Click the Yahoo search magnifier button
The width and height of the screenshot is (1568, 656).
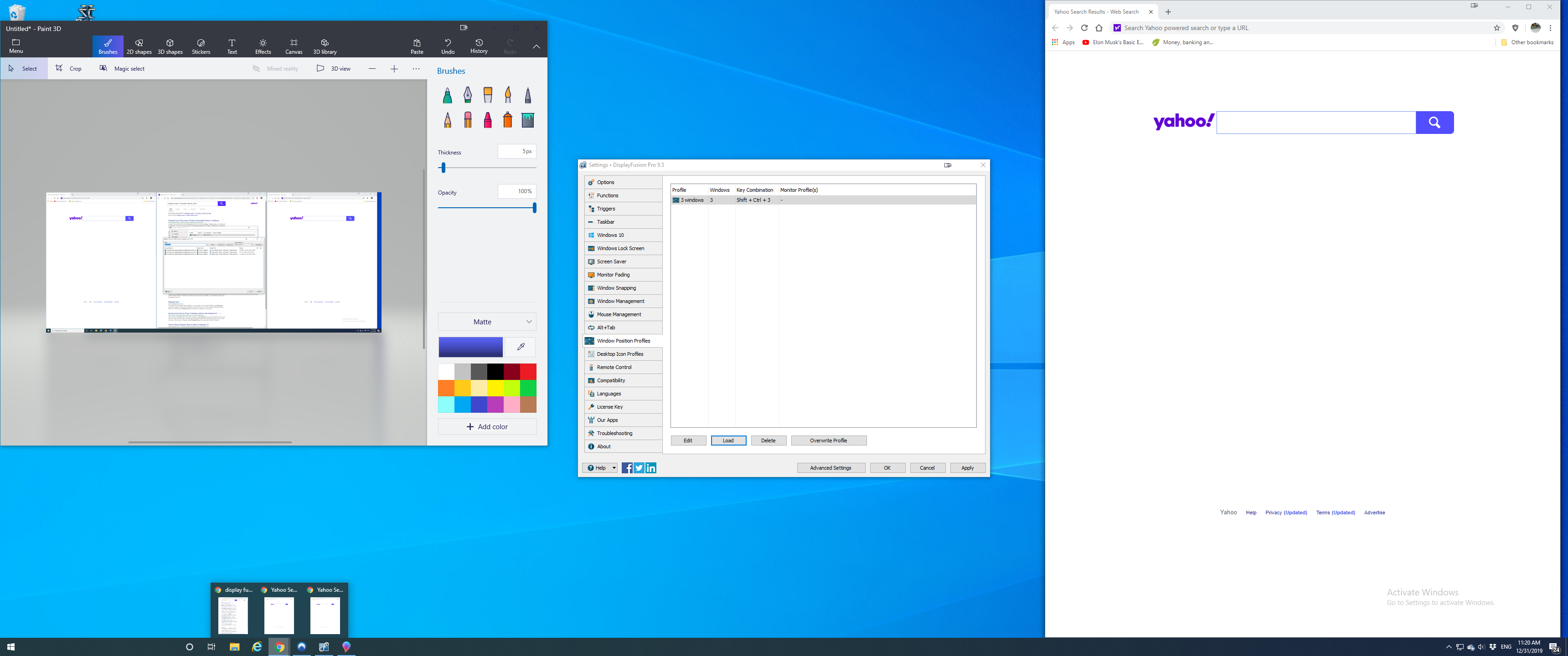[1434, 122]
